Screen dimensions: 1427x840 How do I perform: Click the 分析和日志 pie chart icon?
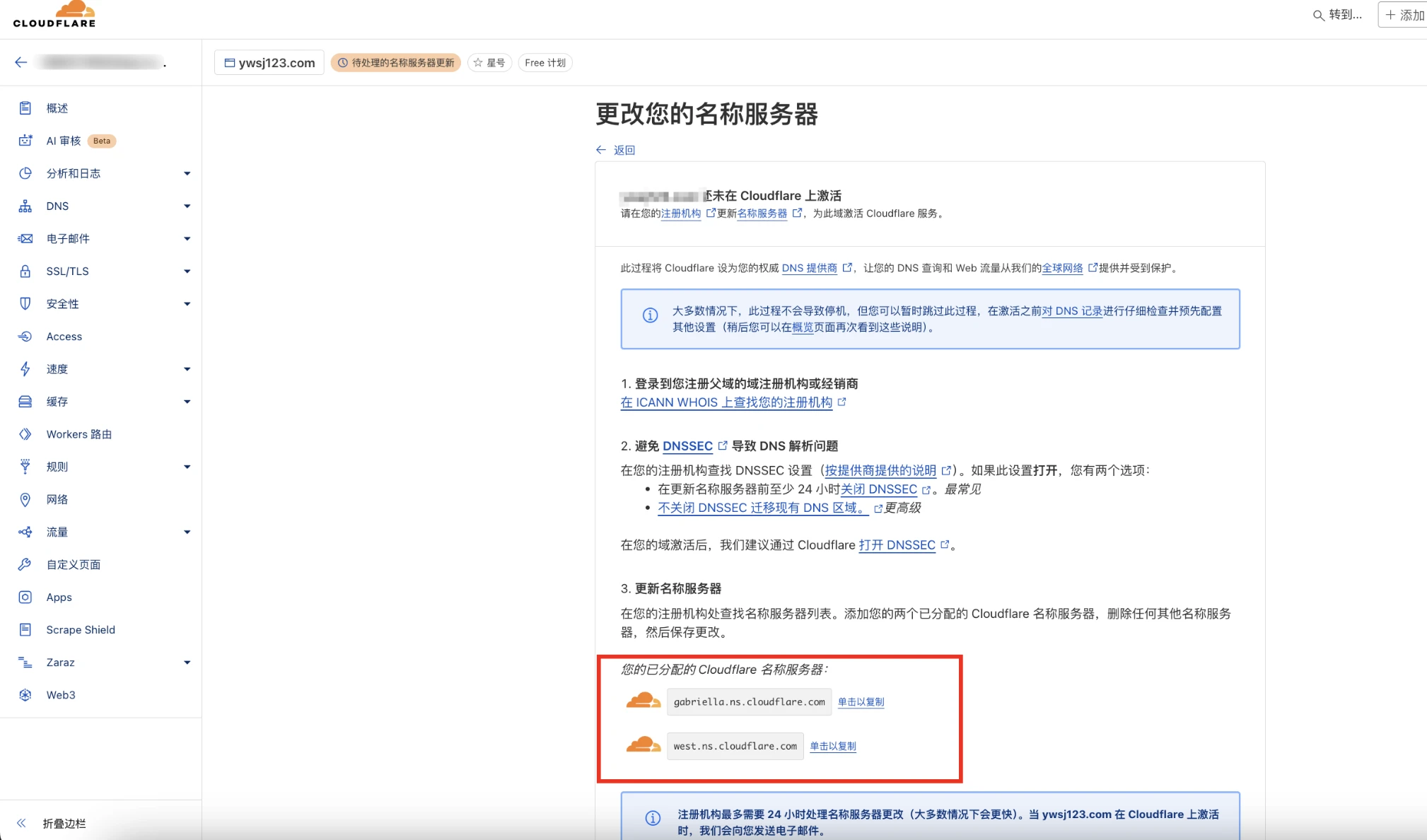coord(25,173)
